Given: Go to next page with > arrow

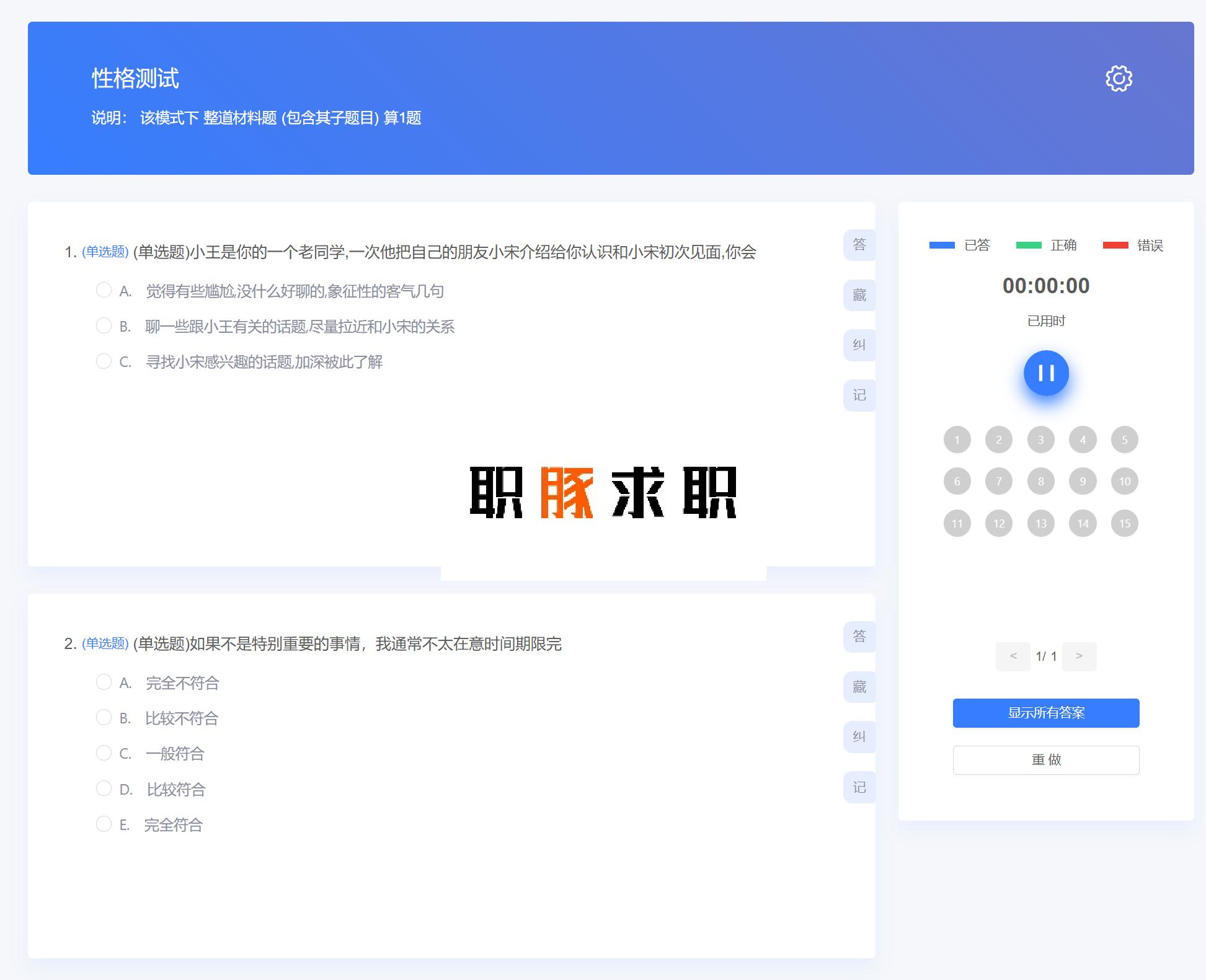Looking at the screenshot, I should coord(1080,656).
